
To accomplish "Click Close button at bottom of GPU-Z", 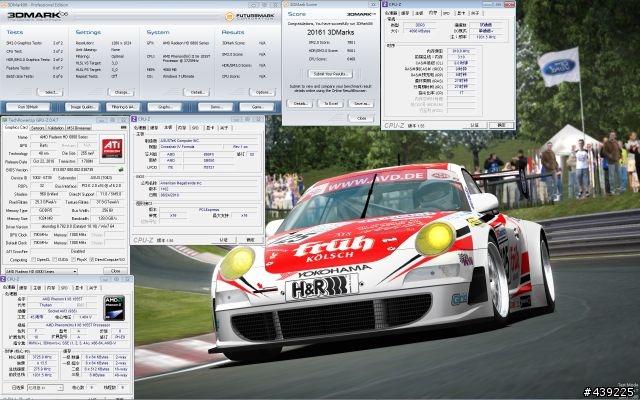I will click(x=115, y=271).
